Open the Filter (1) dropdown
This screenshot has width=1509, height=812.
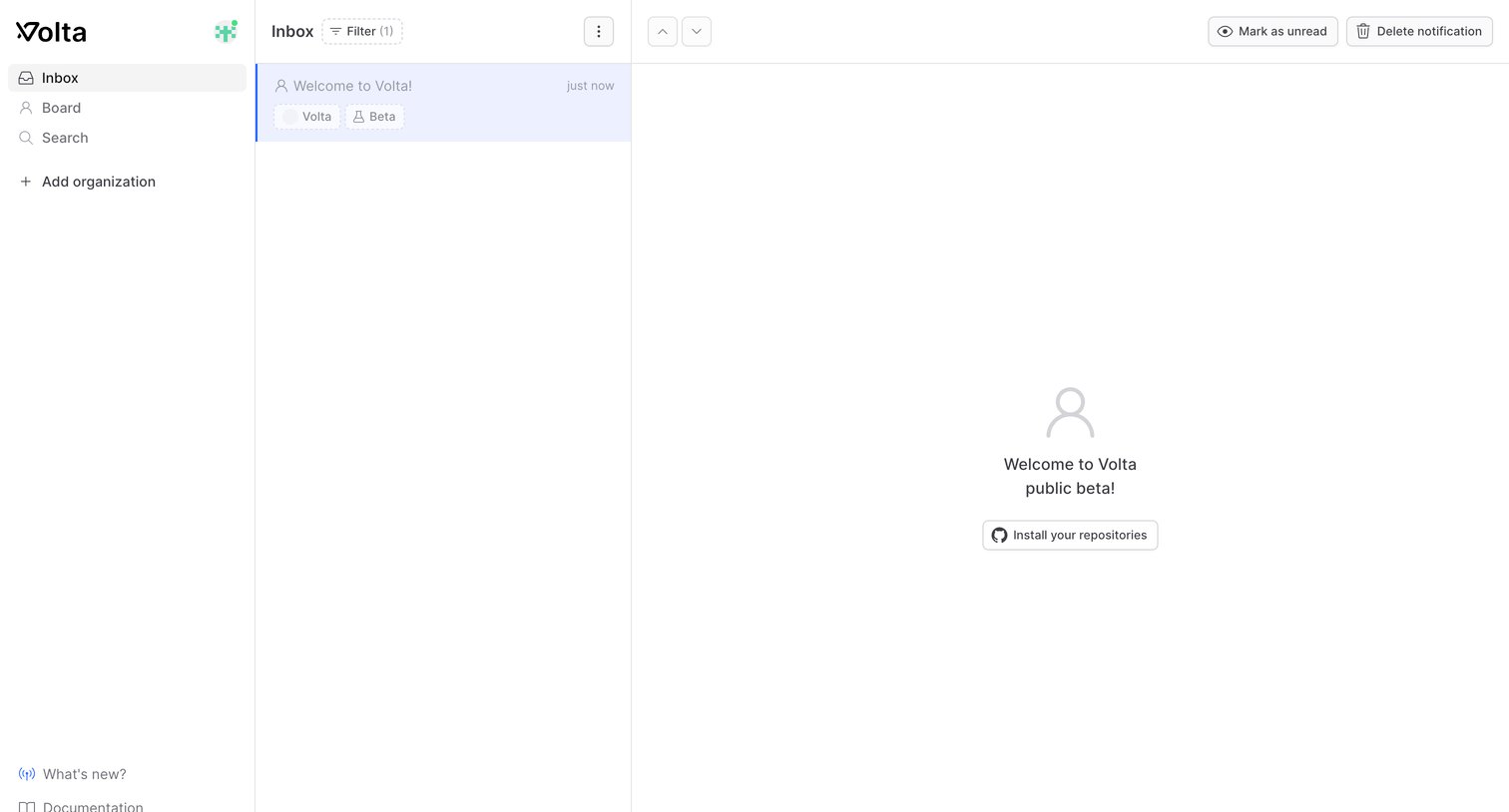tap(362, 31)
